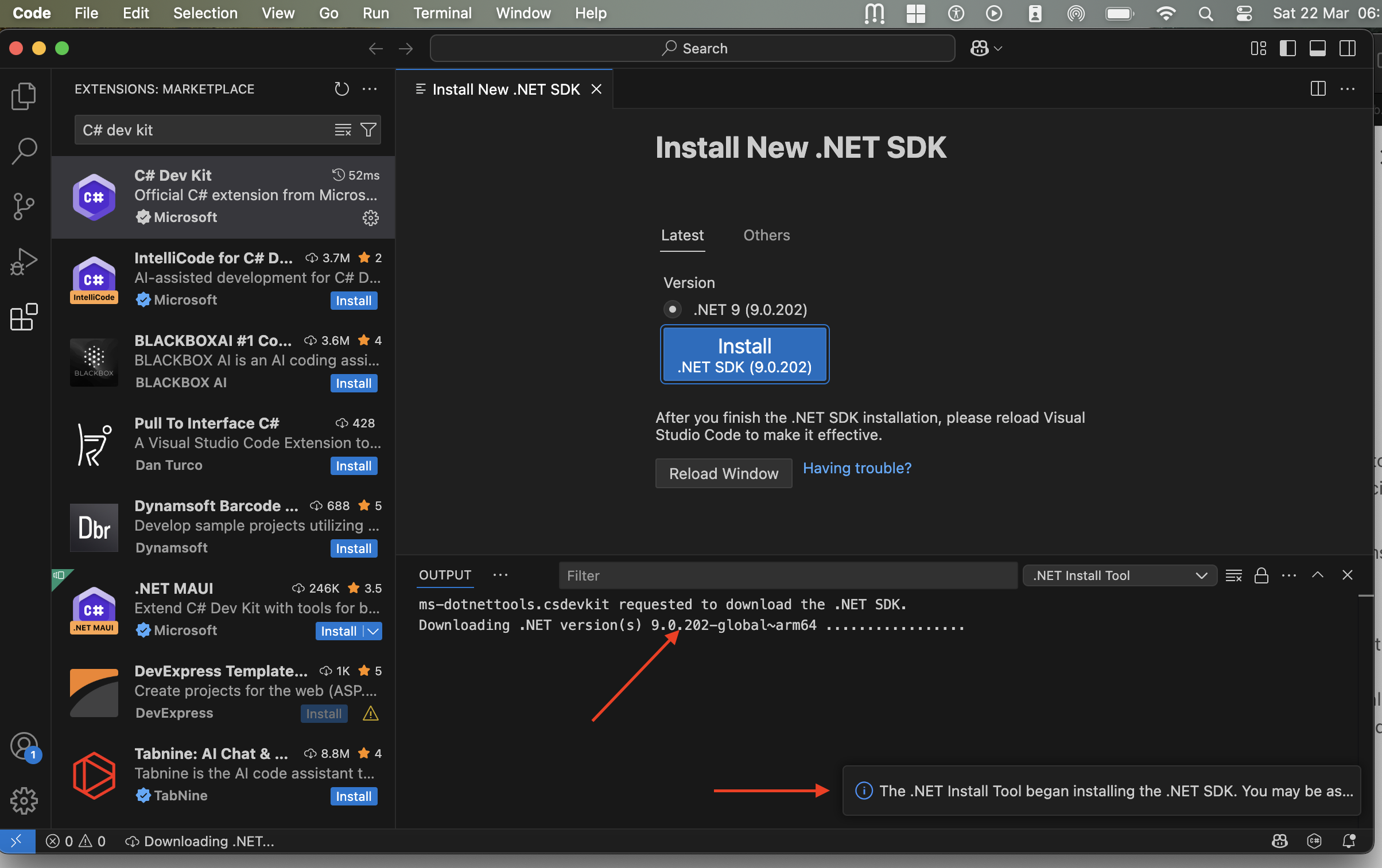This screenshot has height=868, width=1382.
Task: Open editor more actions menu
Action: click(x=1347, y=89)
